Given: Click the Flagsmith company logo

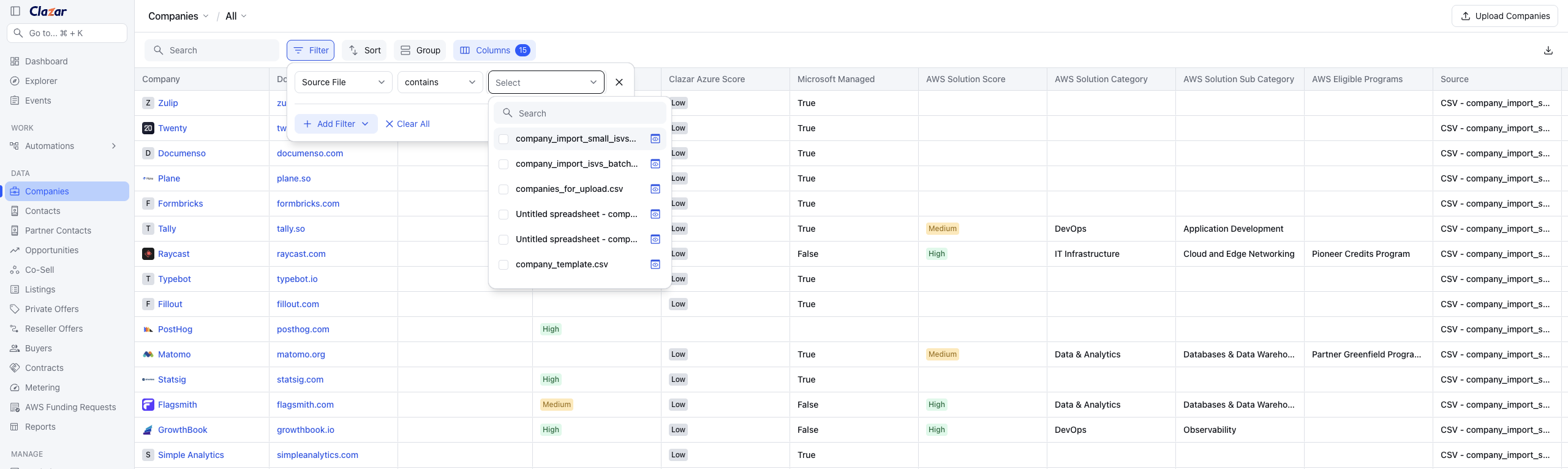Looking at the screenshot, I should (x=148, y=405).
